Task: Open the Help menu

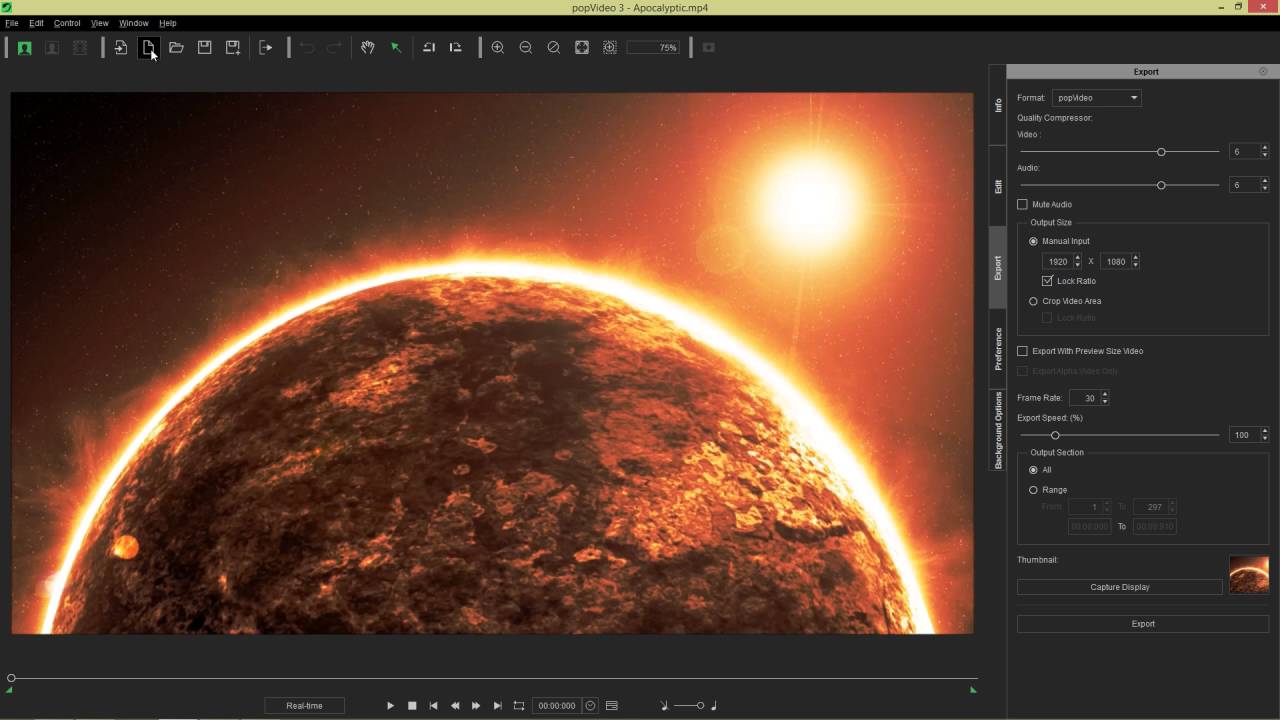Action: (x=168, y=23)
